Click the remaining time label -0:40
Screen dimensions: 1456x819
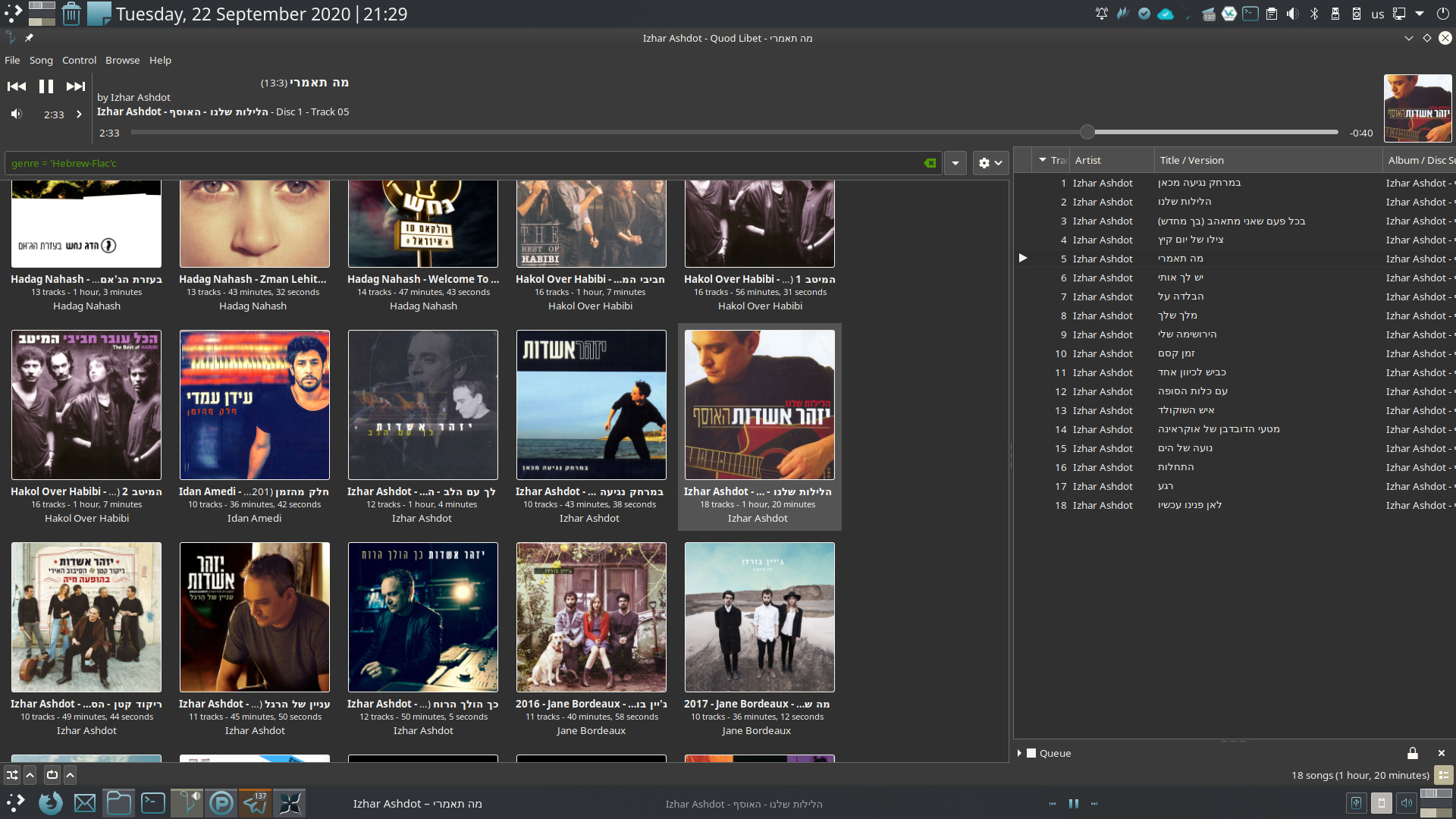click(1361, 133)
